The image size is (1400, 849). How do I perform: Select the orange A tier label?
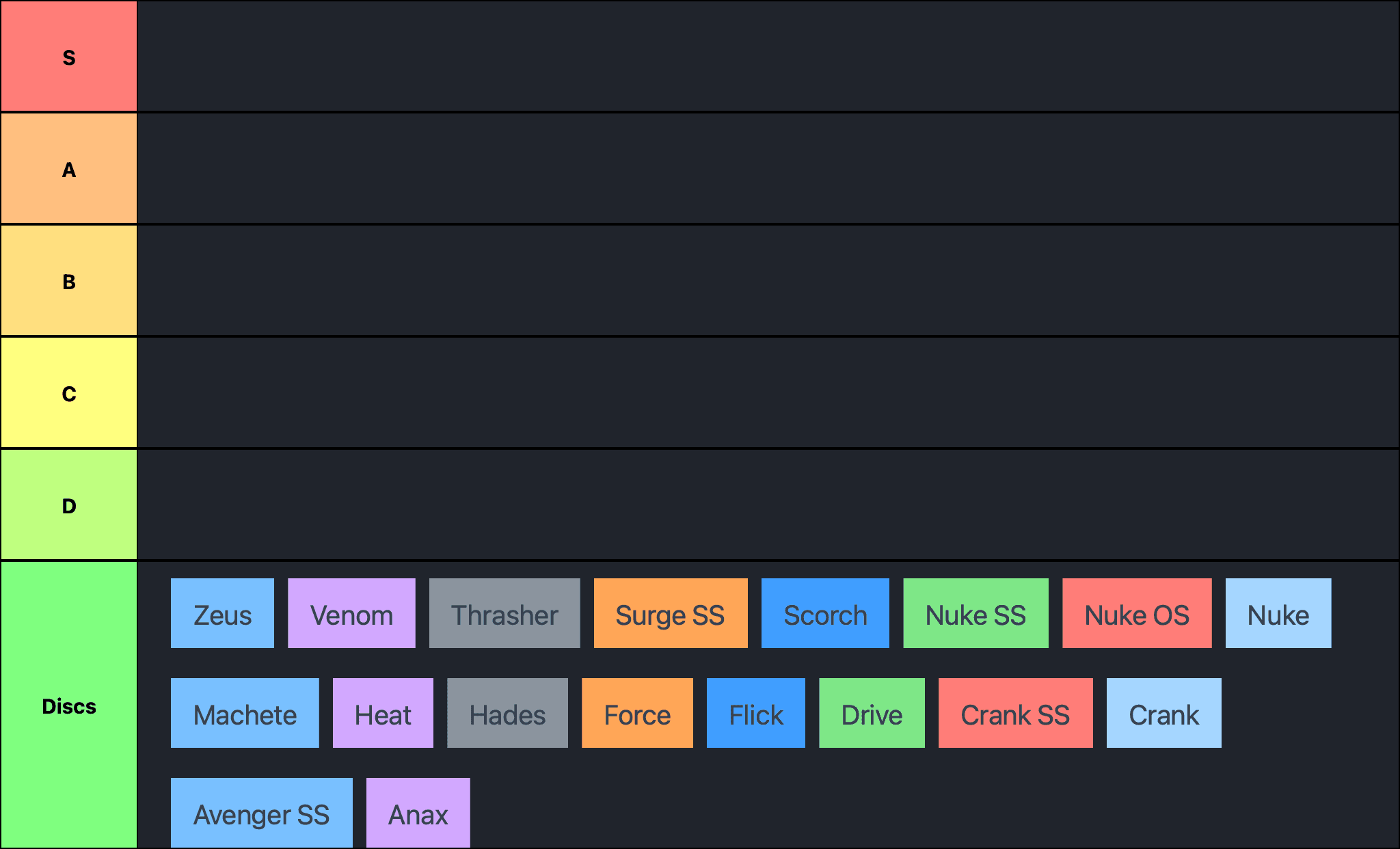pyautogui.click(x=69, y=169)
